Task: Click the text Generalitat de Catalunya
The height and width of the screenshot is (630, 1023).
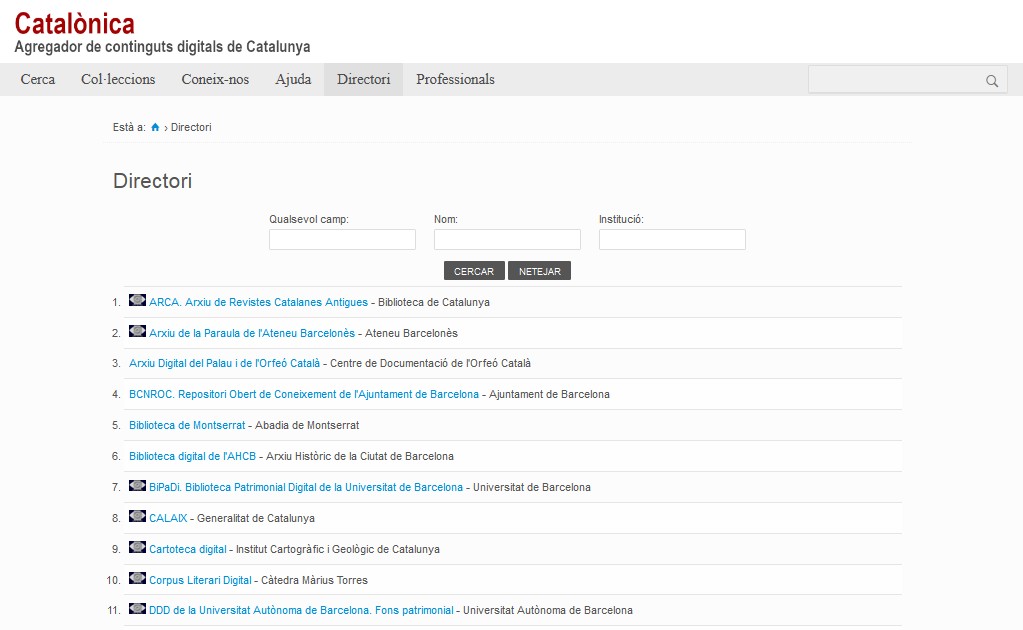Action: click(x=256, y=518)
